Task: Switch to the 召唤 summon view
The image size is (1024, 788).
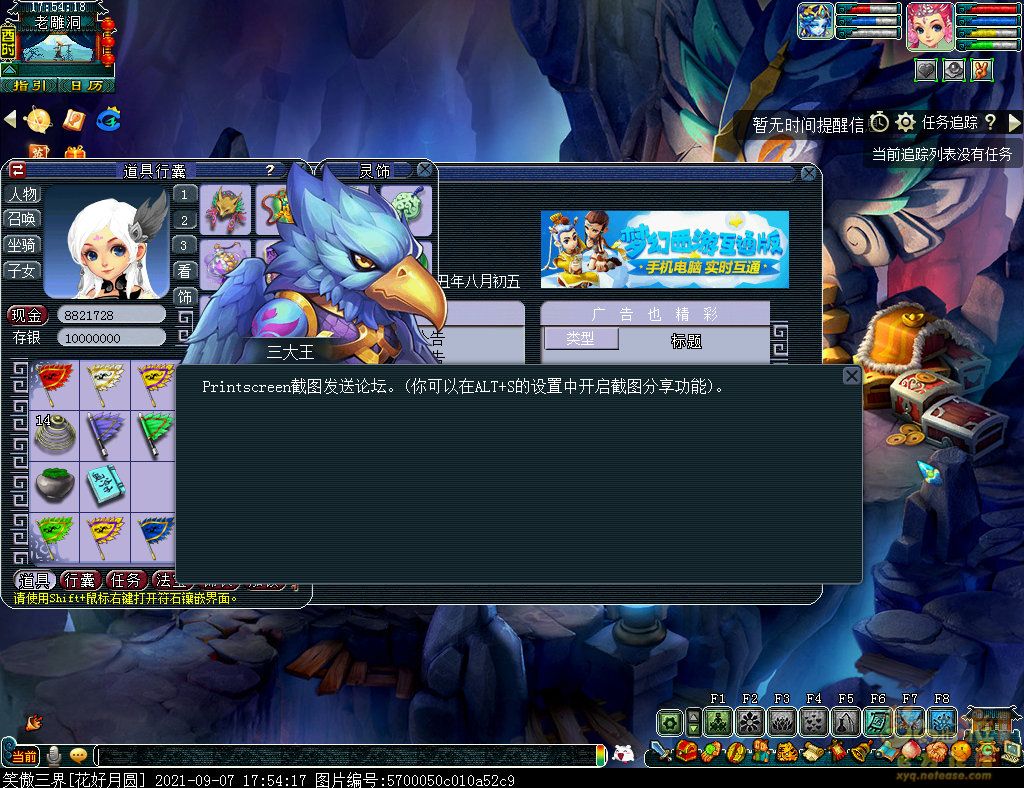Action: click(23, 219)
